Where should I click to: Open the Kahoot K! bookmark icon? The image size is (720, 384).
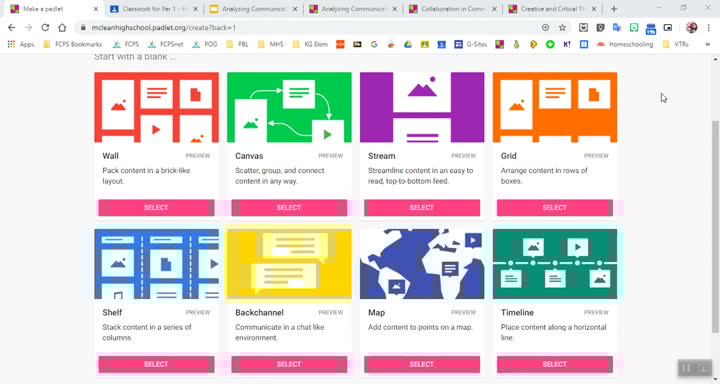(x=567, y=44)
